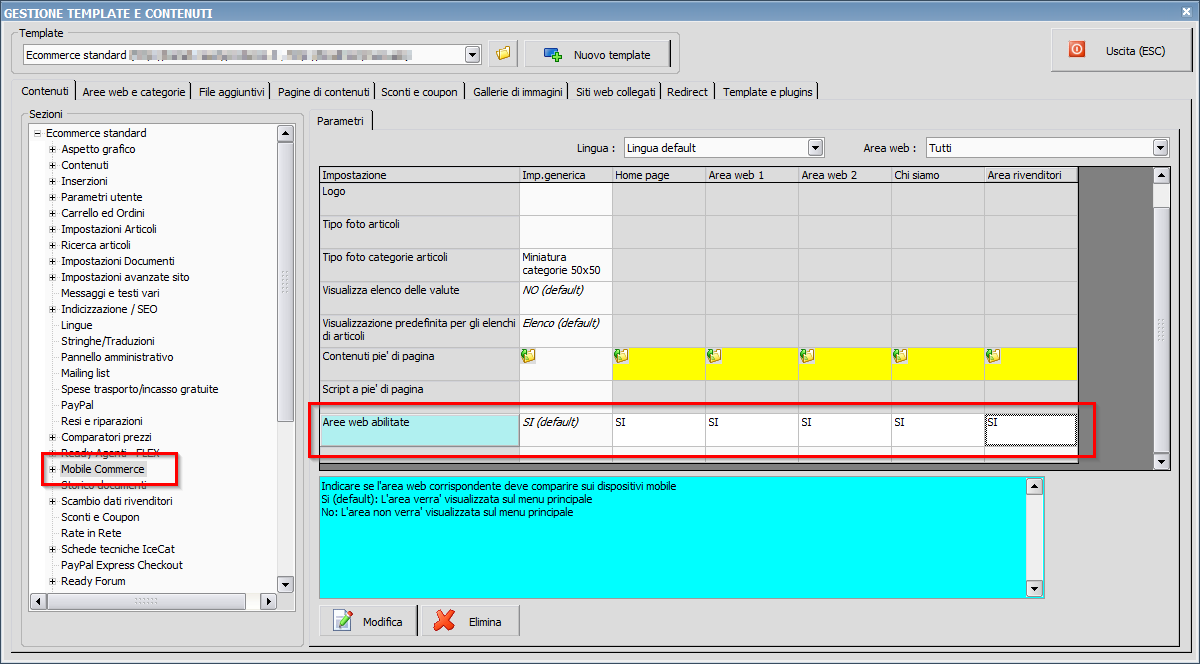Image resolution: width=1200 pixels, height=664 pixels.
Task: Exit with the Uscita (ESC) button
Action: pos(1122,49)
